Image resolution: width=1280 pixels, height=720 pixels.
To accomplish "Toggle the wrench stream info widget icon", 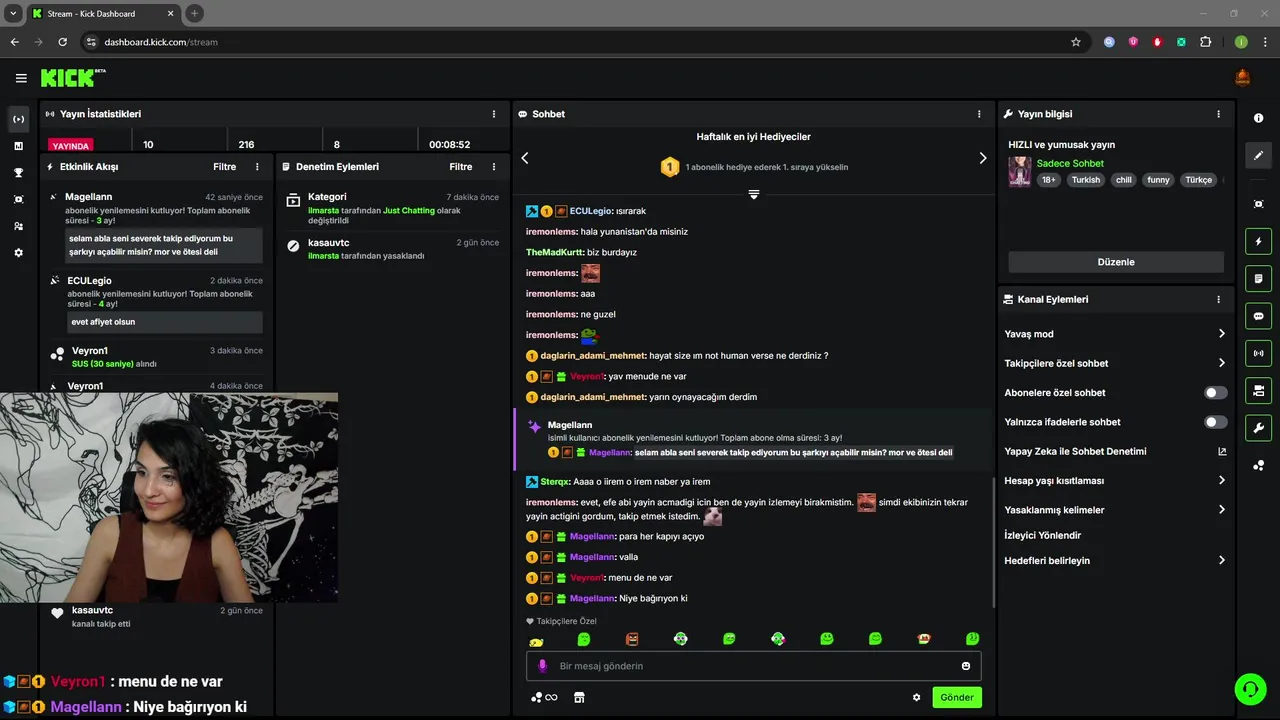I will (x=1258, y=428).
